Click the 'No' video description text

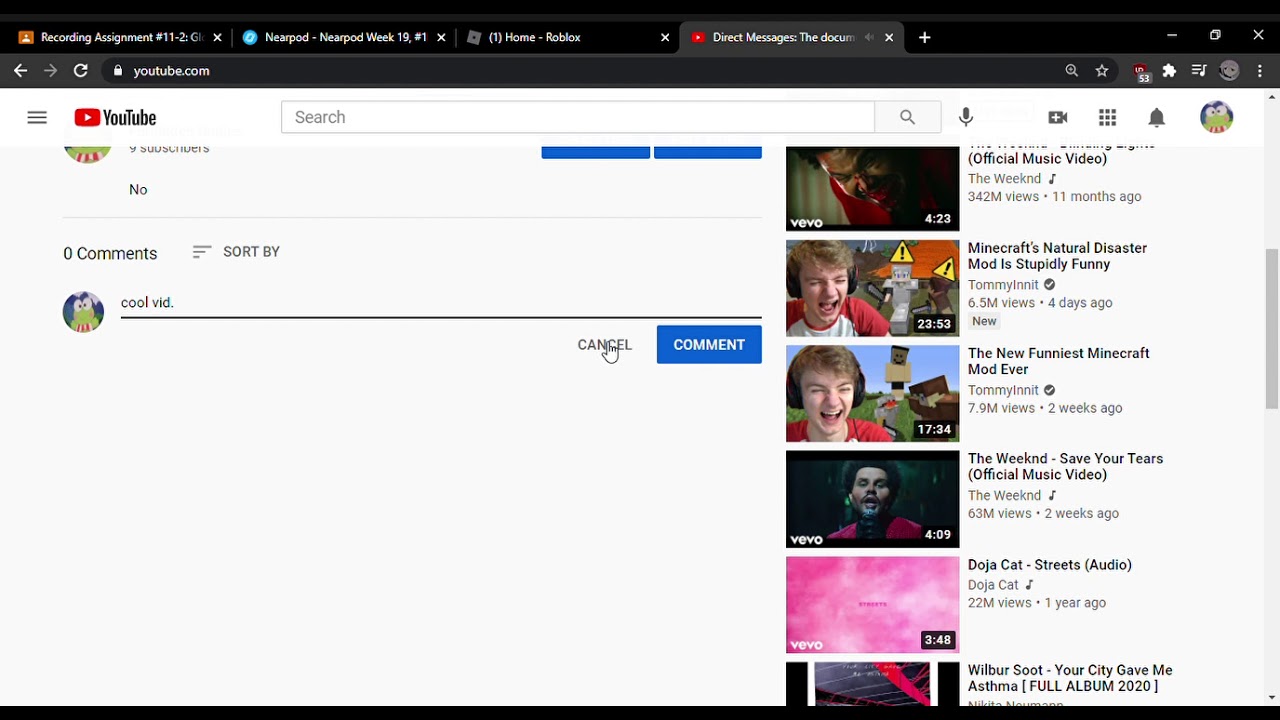138,190
